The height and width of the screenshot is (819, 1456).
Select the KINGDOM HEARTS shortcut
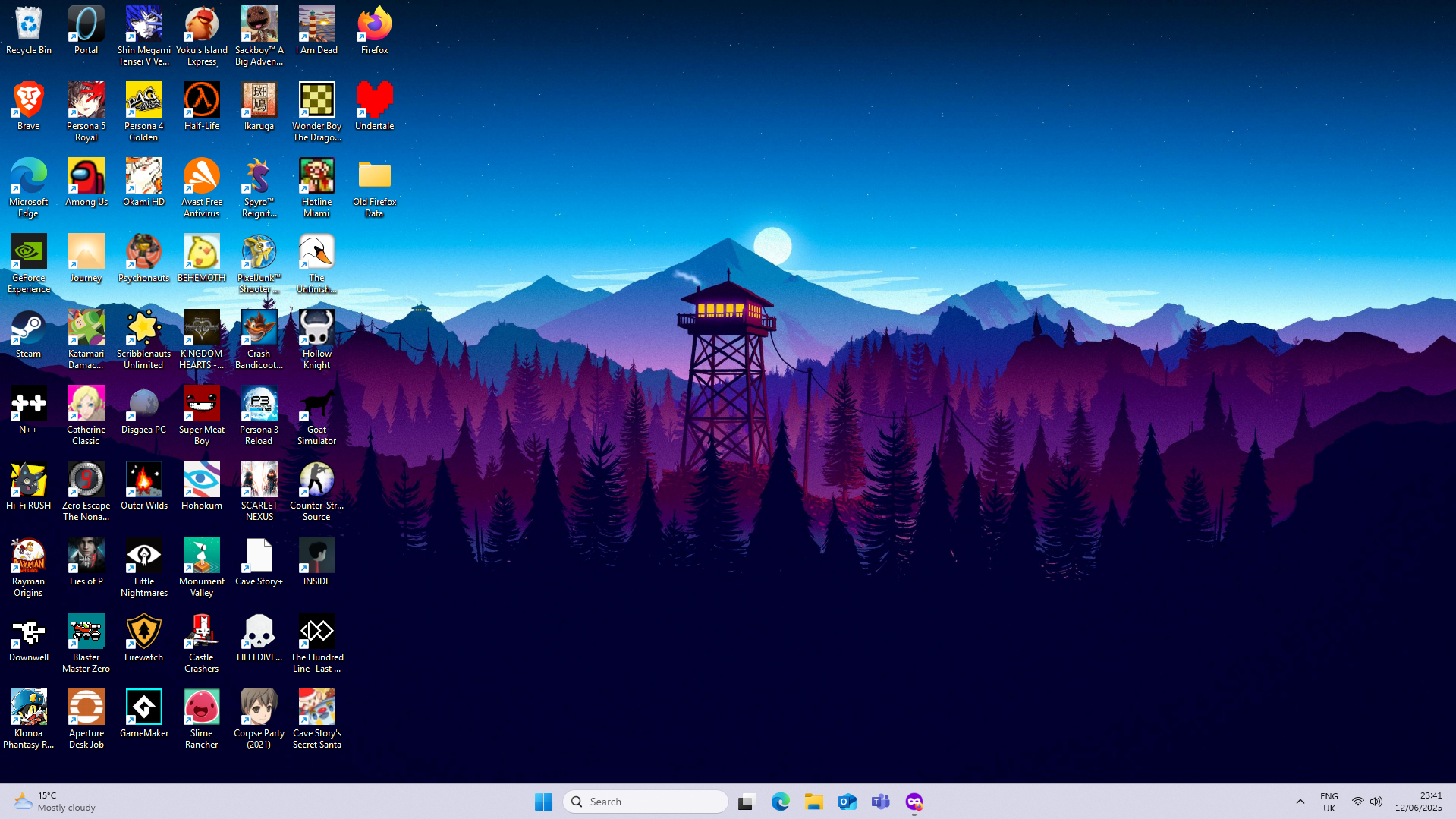click(202, 328)
